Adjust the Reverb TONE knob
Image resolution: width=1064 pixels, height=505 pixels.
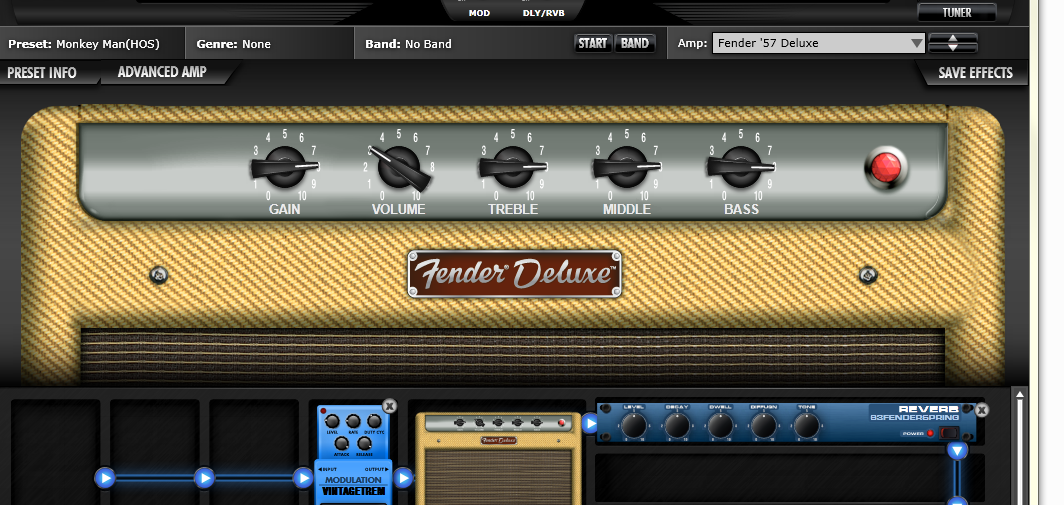807,426
